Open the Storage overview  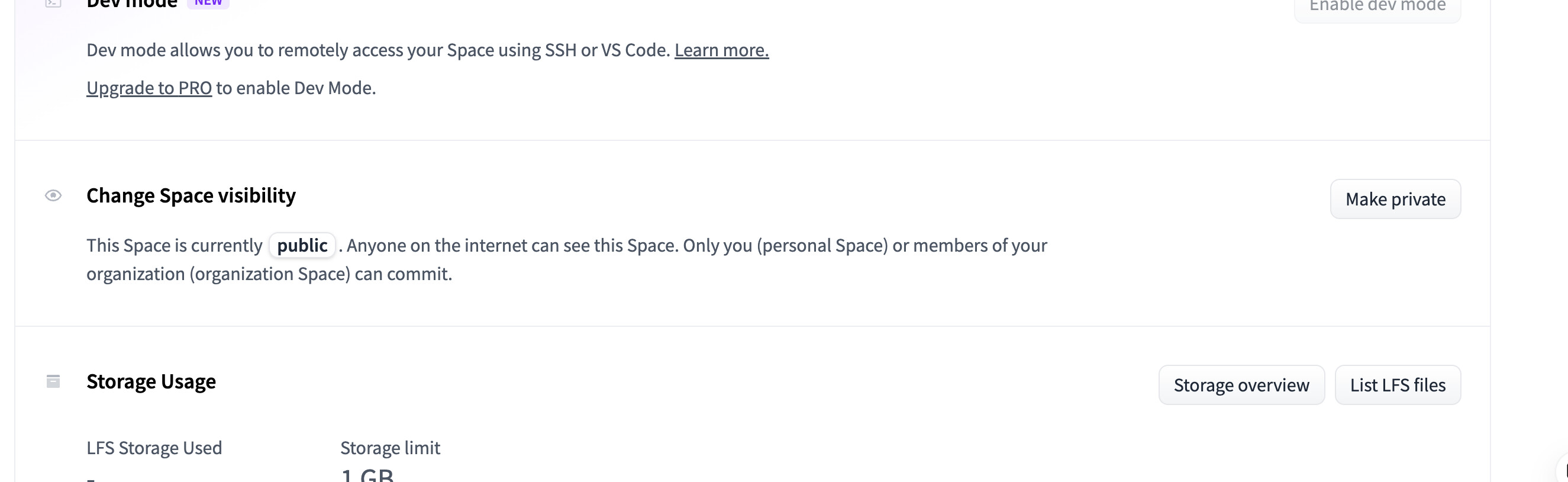click(x=1241, y=385)
